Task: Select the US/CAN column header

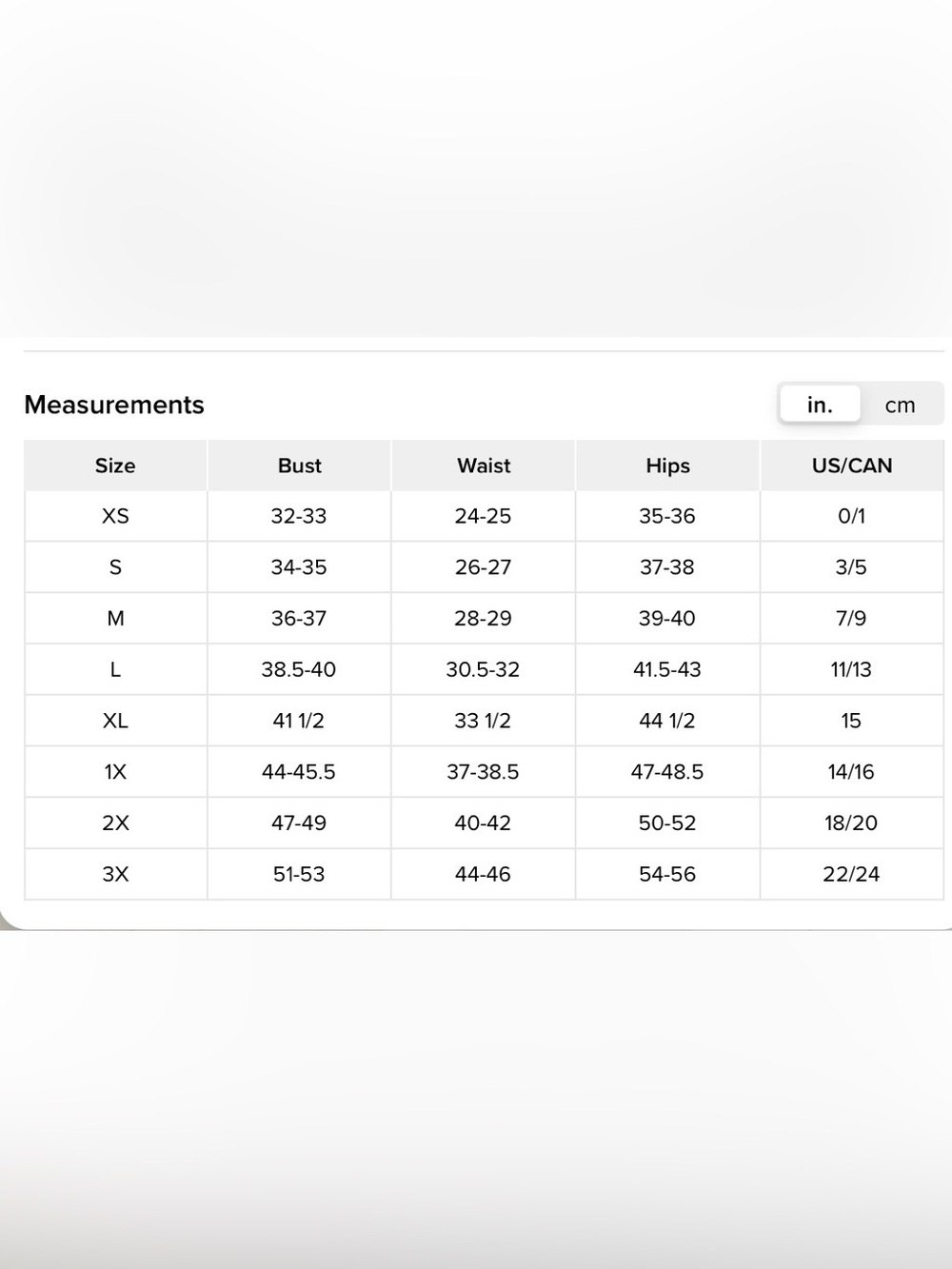Action: [852, 466]
